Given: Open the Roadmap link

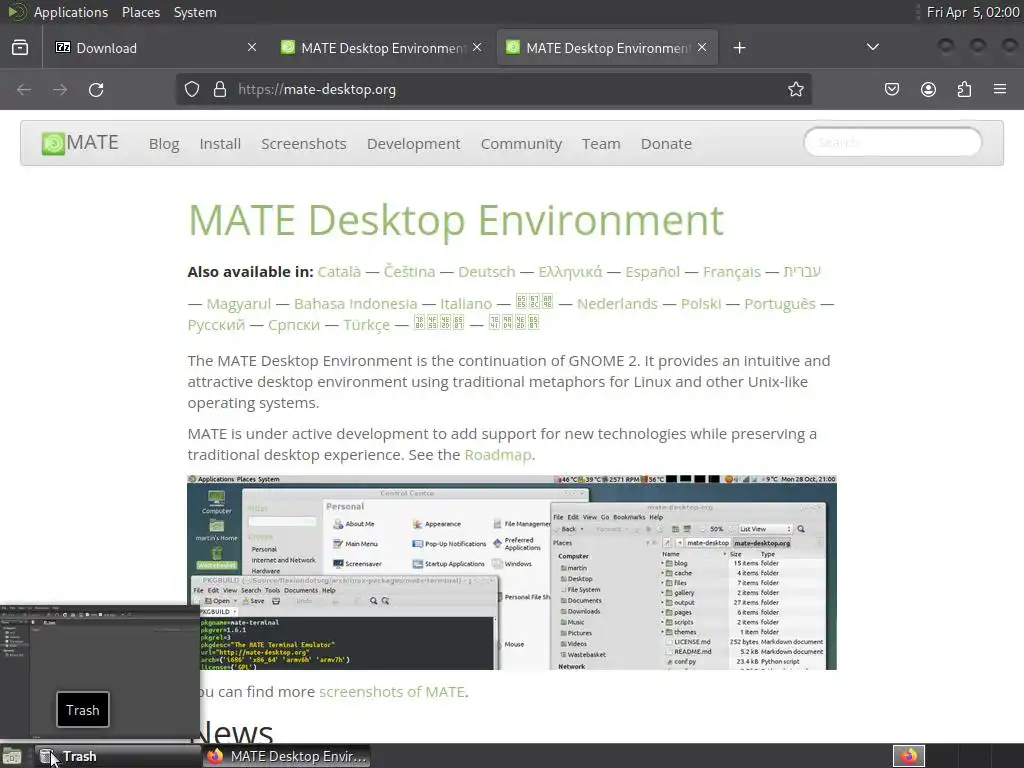Looking at the screenshot, I should [x=498, y=455].
